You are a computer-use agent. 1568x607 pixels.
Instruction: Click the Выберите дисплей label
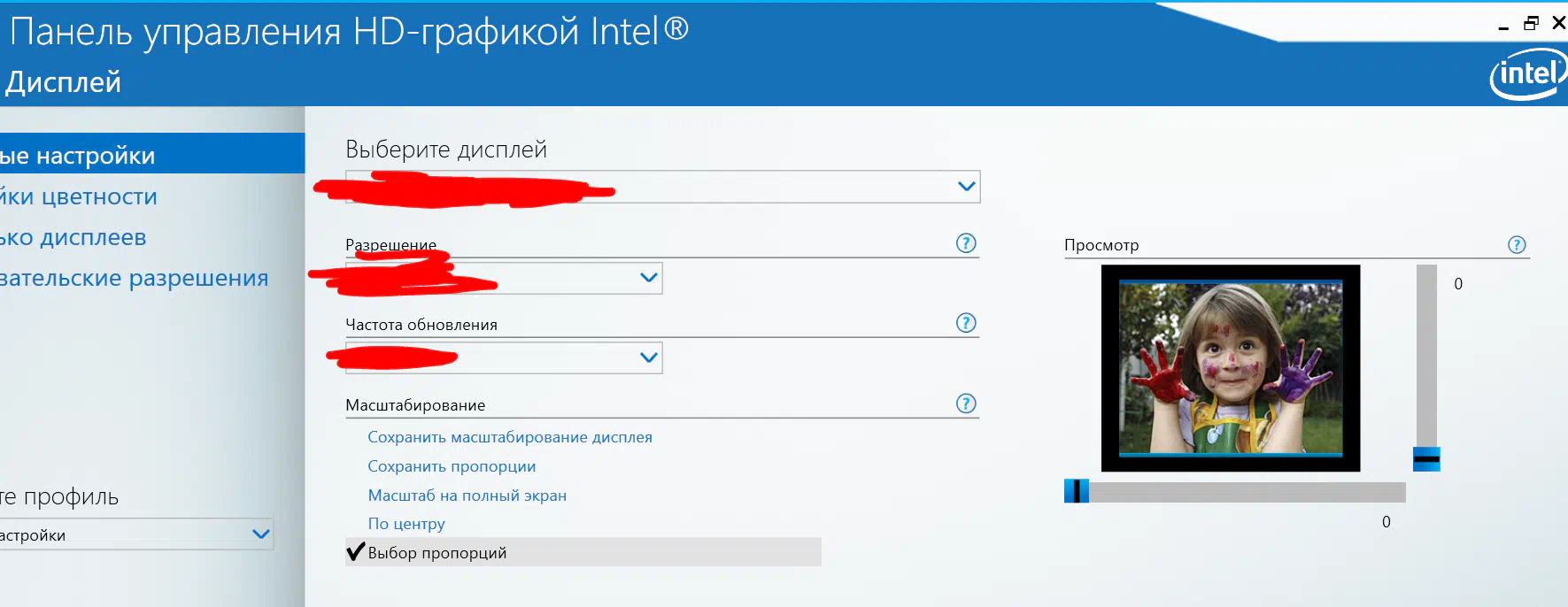(446, 150)
